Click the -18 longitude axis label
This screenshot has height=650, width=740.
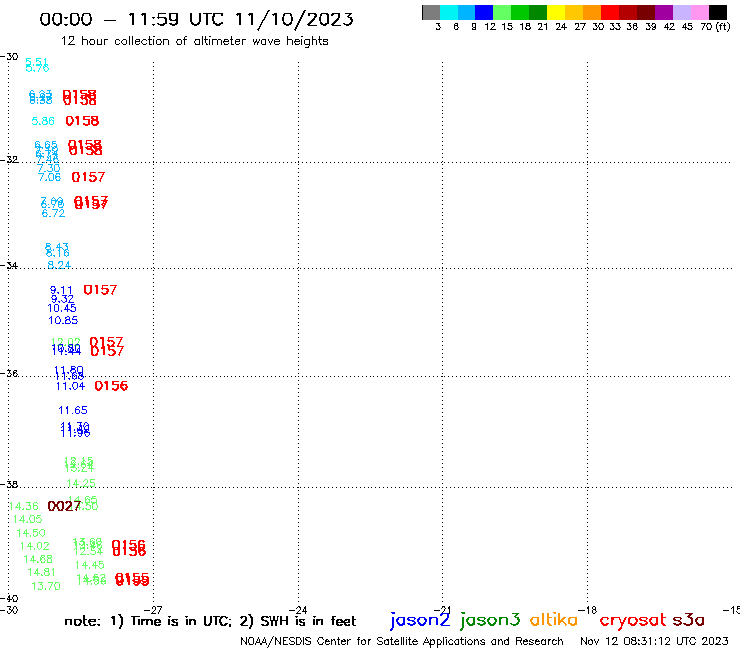click(588, 610)
